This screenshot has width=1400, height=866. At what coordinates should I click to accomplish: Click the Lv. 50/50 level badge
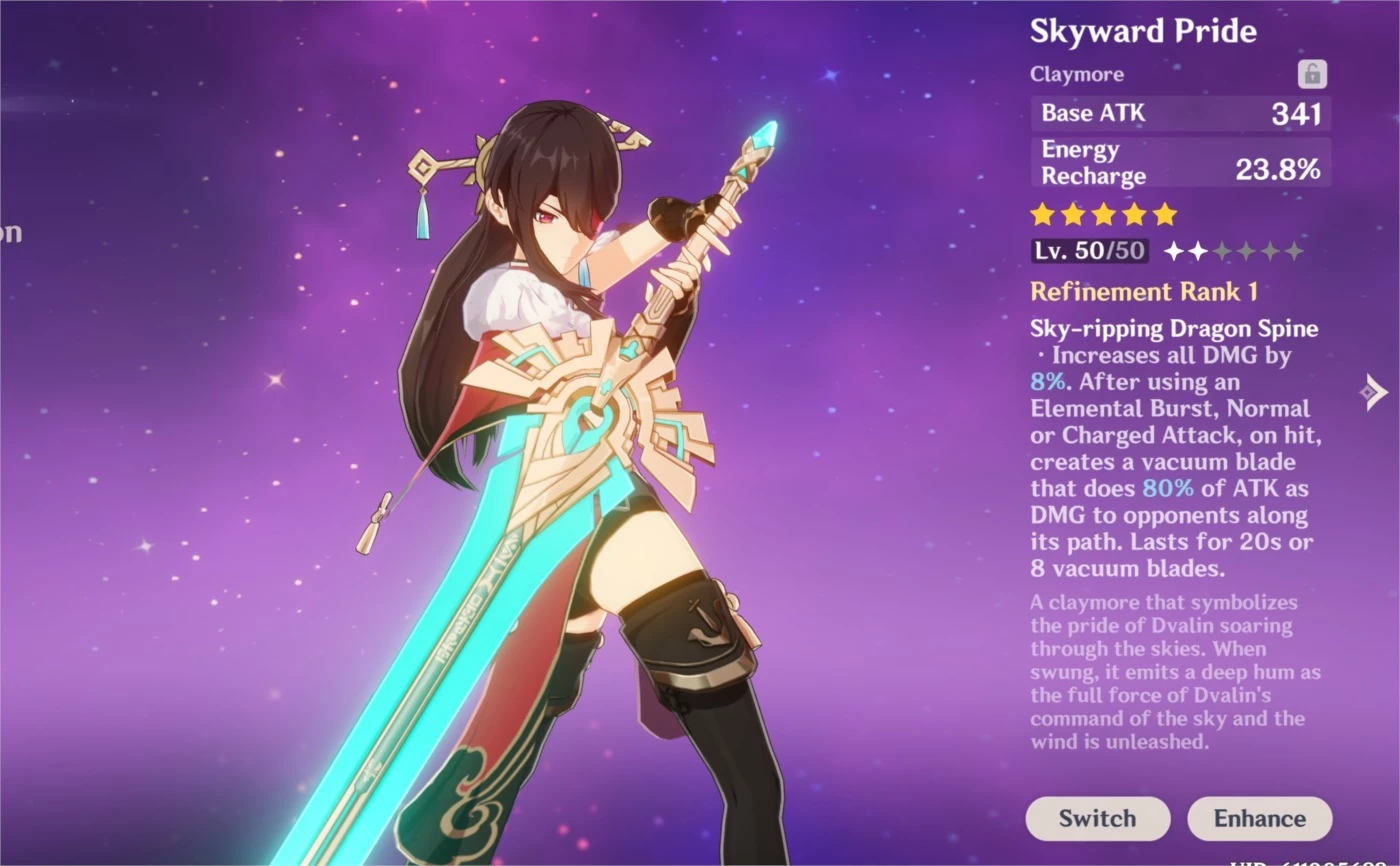pos(1090,251)
